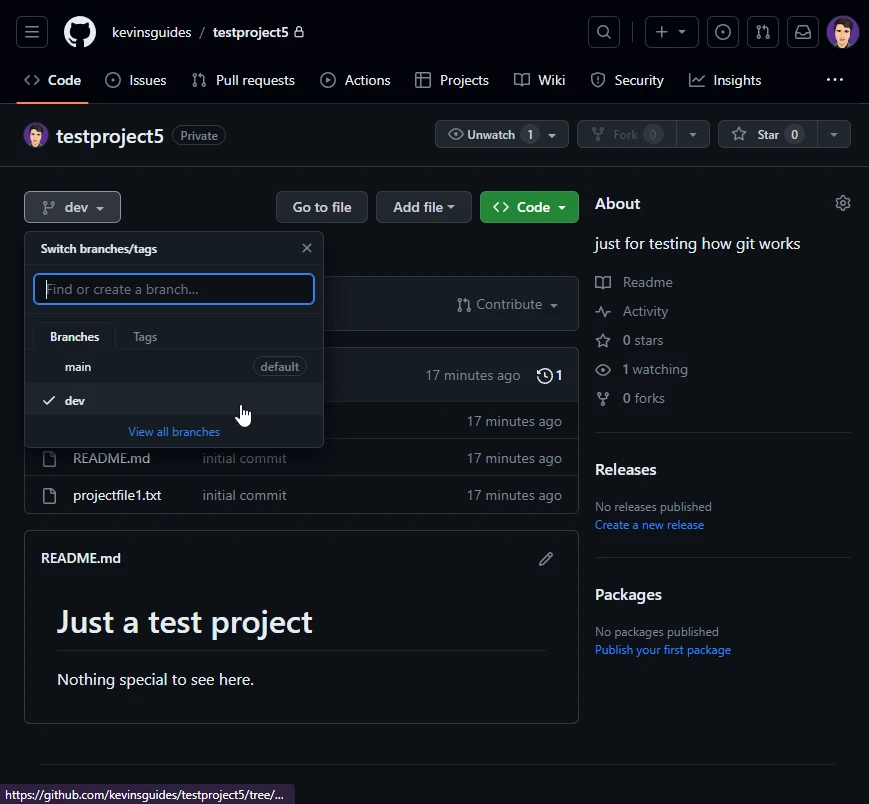Open the create new plus menu
This screenshot has width=869, height=804.
coord(671,32)
